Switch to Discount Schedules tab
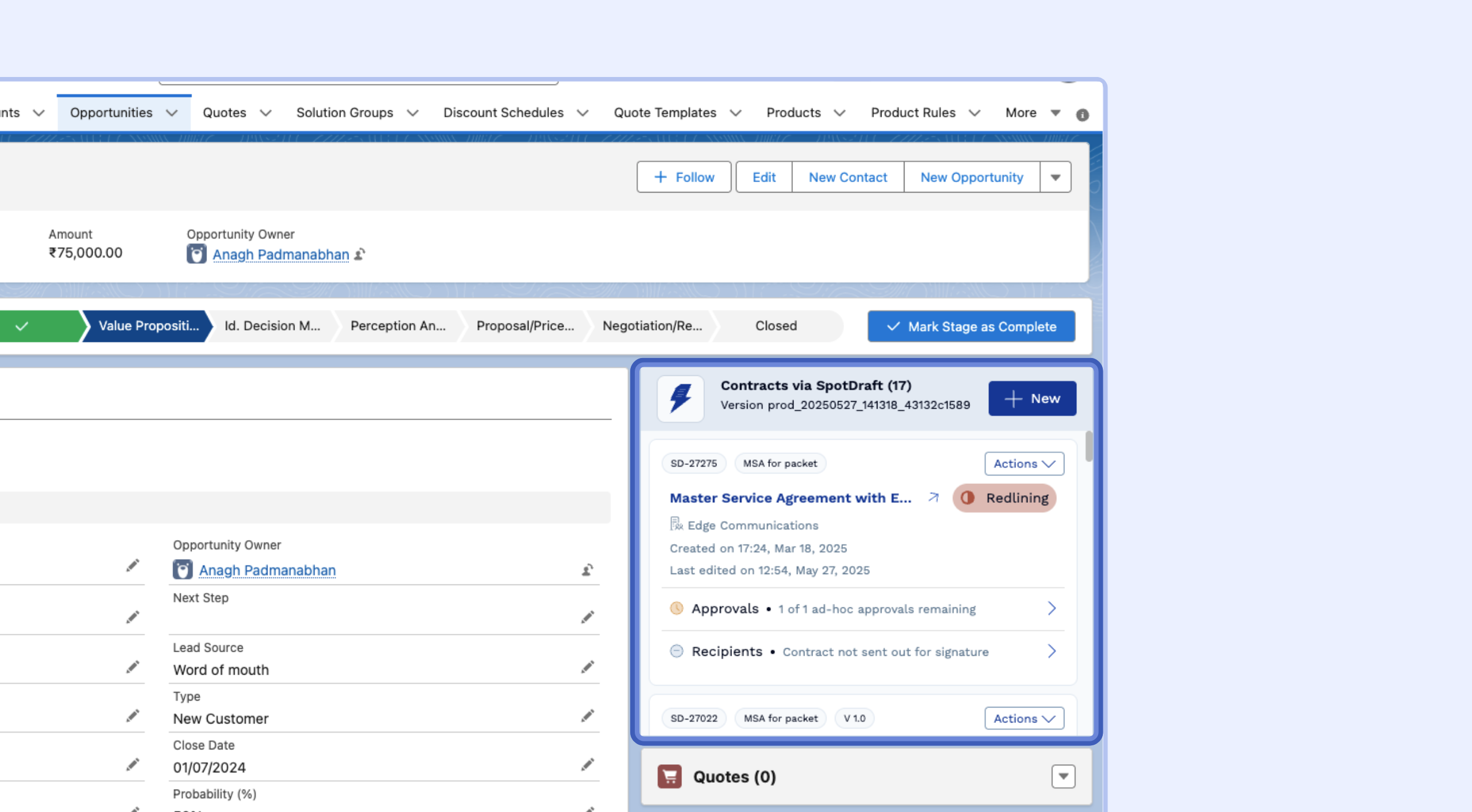Image resolution: width=1472 pixels, height=812 pixels. [503, 113]
